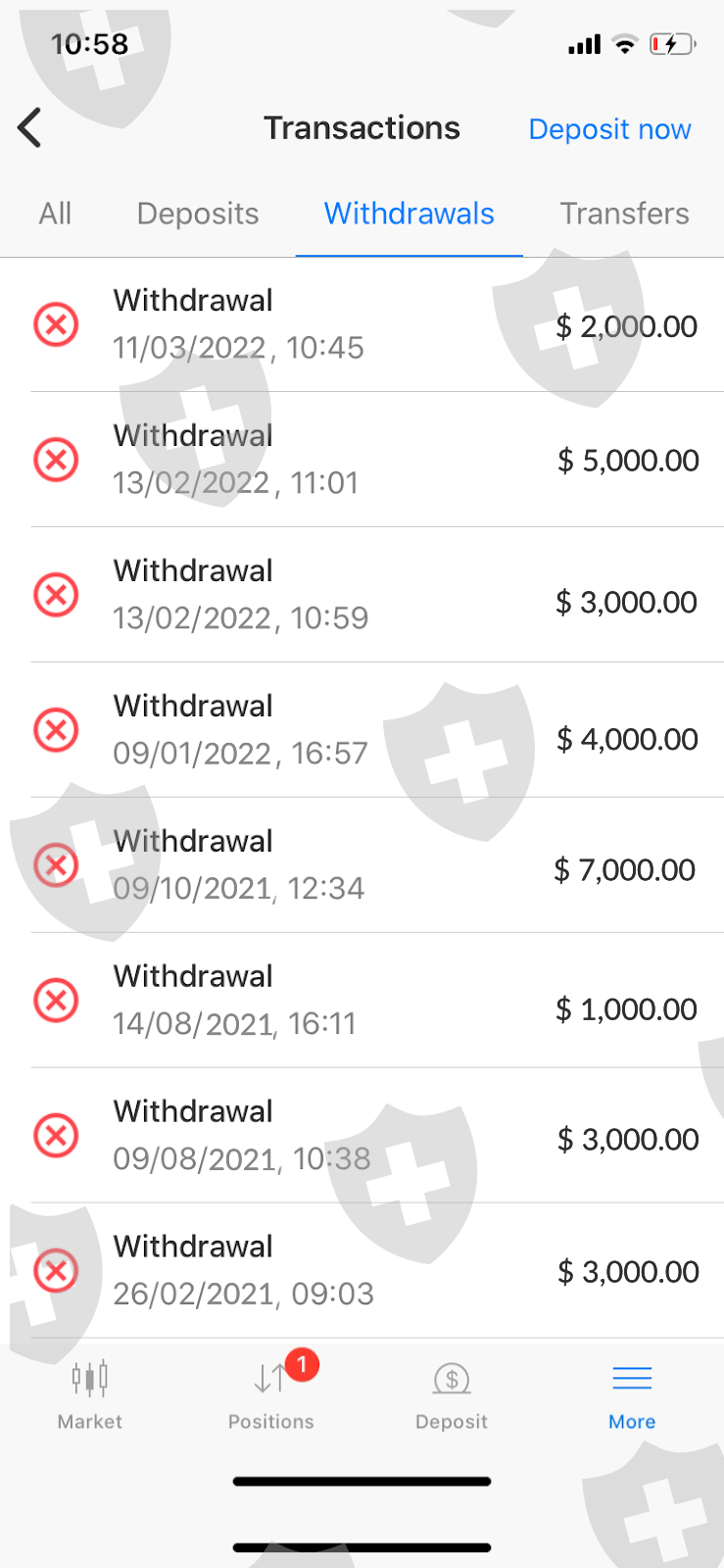The image size is (724, 1568).
Task: Tap the battery charging status icon
Action: (672, 44)
